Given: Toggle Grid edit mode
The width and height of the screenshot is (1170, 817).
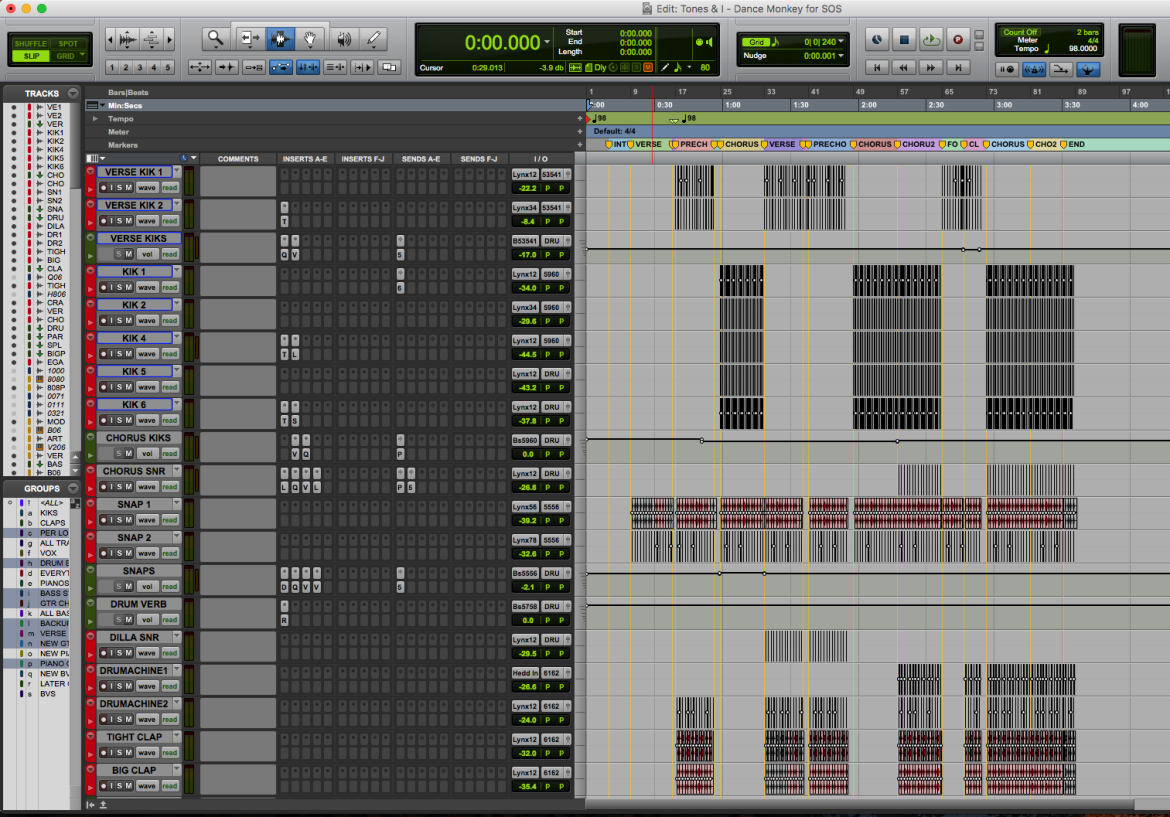Looking at the screenshot, I should (66, 56).
